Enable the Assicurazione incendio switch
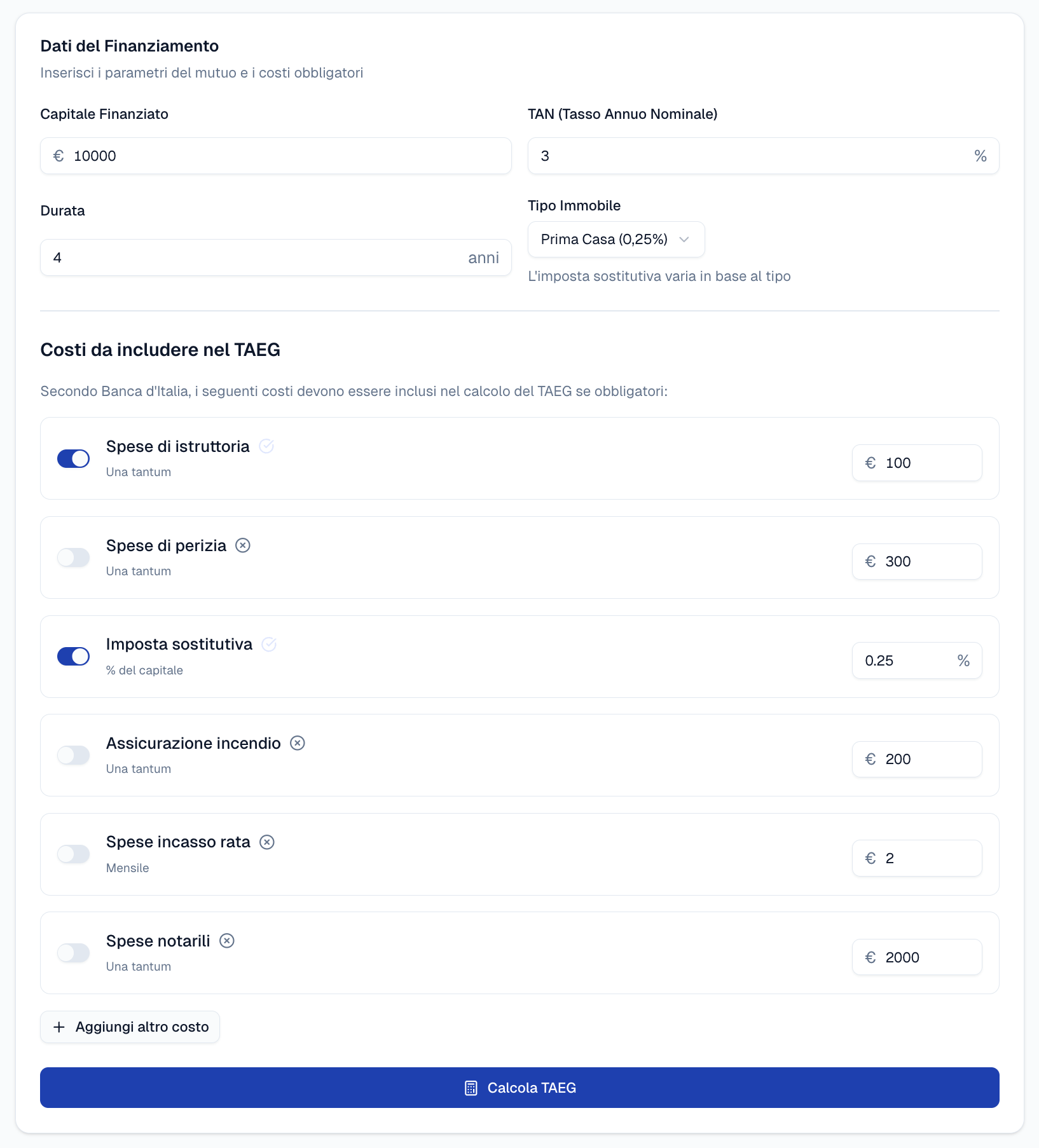Screen dimensions: 1039x1148 (x=74, y=755)
